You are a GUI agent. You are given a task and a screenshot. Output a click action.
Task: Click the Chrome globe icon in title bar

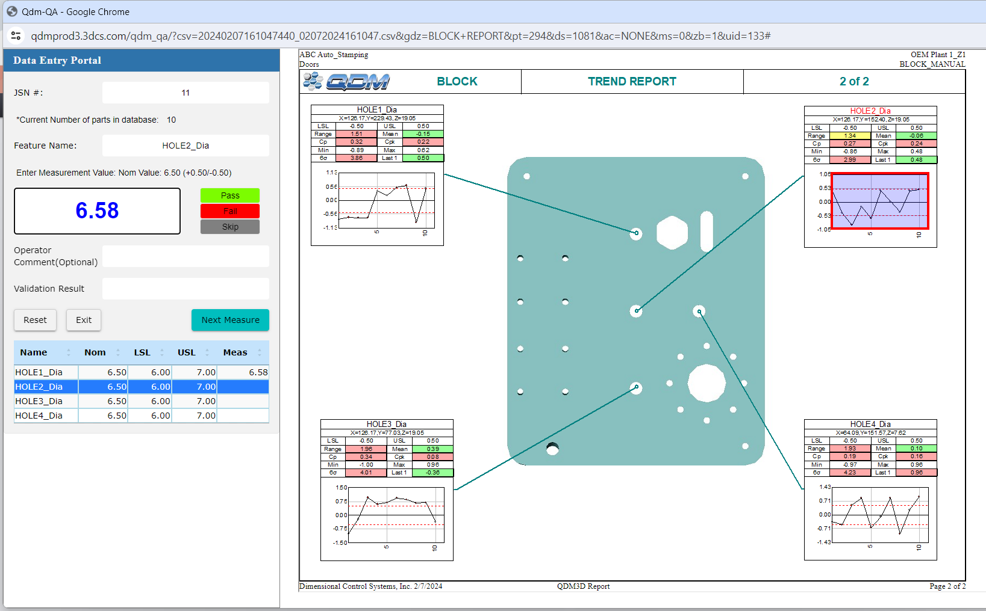point(11,11)
